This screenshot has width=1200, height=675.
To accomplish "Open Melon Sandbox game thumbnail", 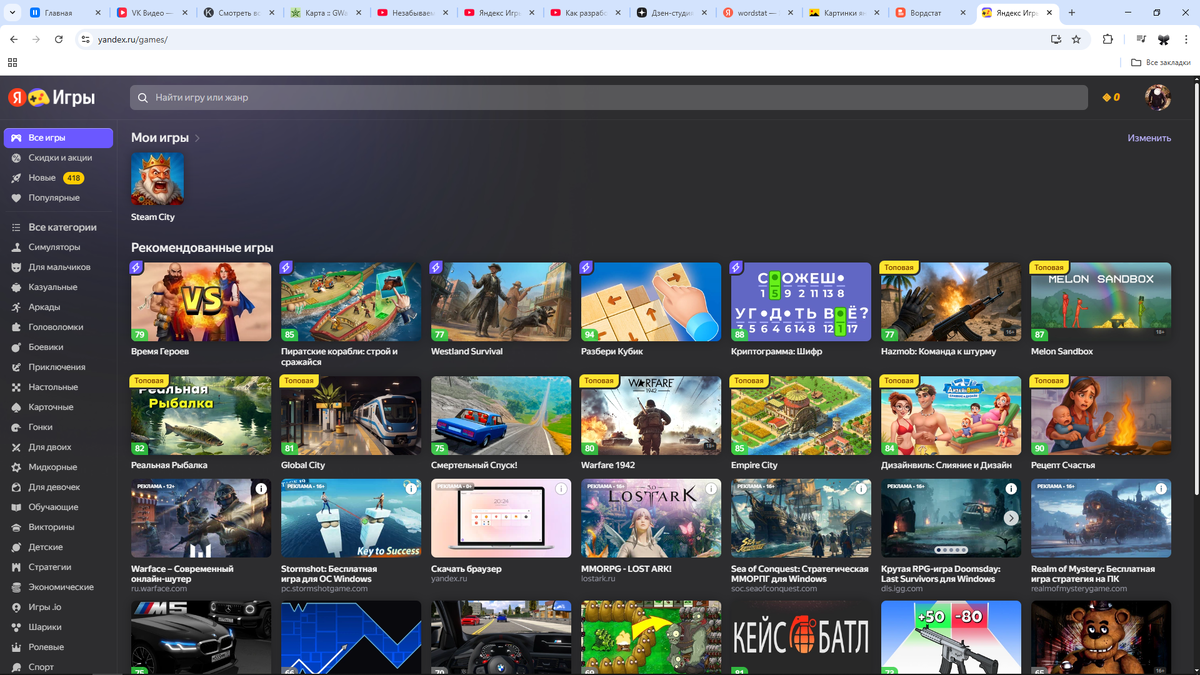I will coord(1101,302).
